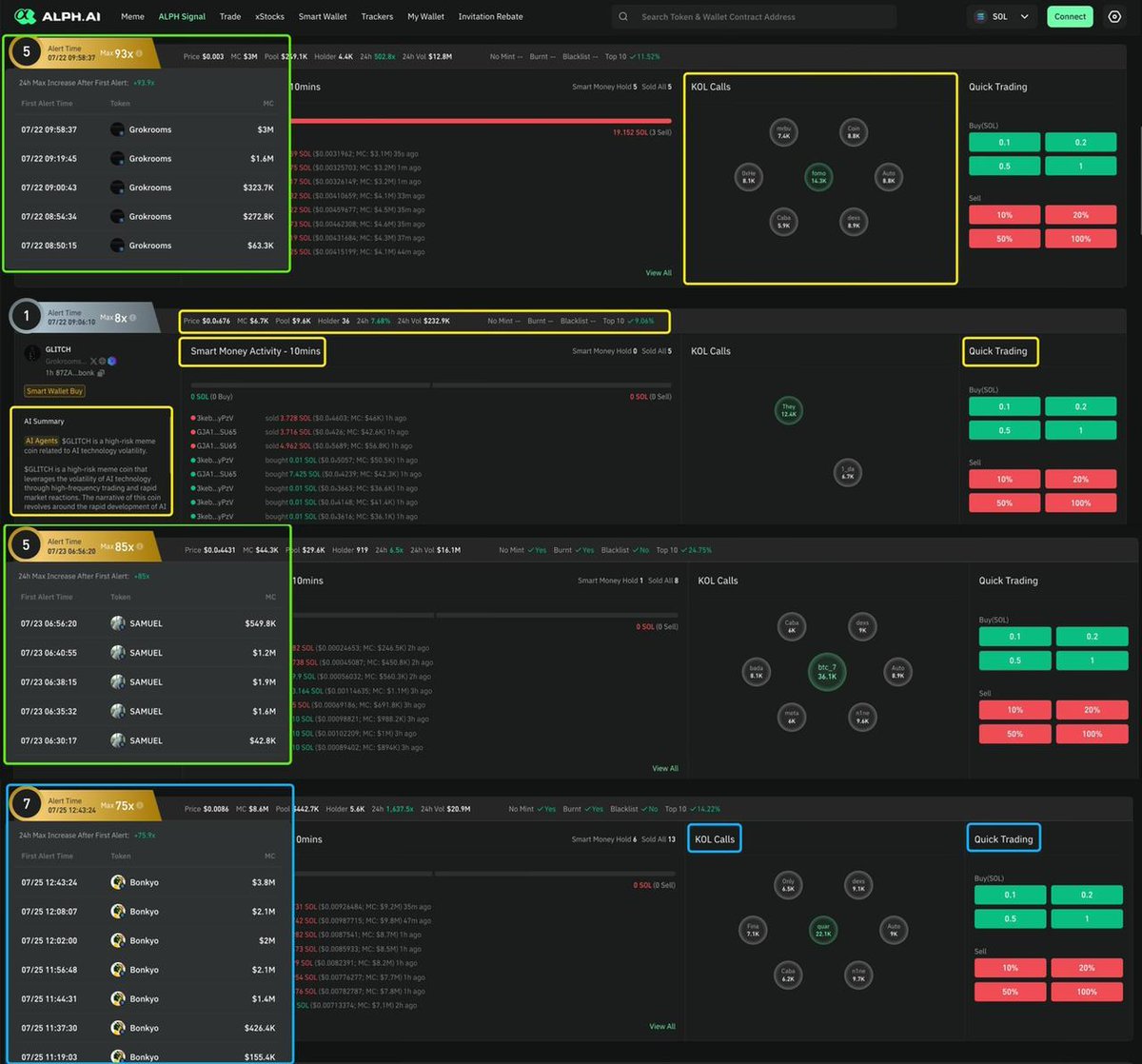Select the bada 8.1K KOL bubble
Screen dimensions: 1142x1064
756,672
